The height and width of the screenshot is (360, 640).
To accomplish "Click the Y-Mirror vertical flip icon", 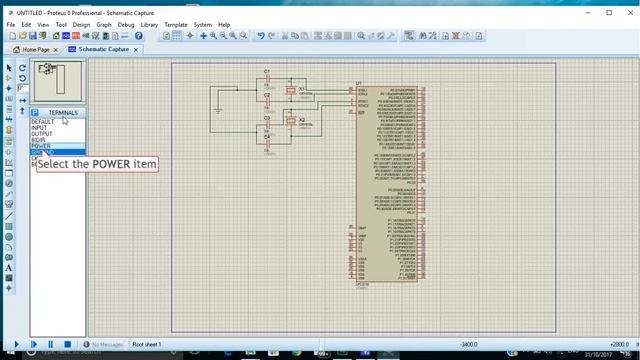I will tap(22, 111).
